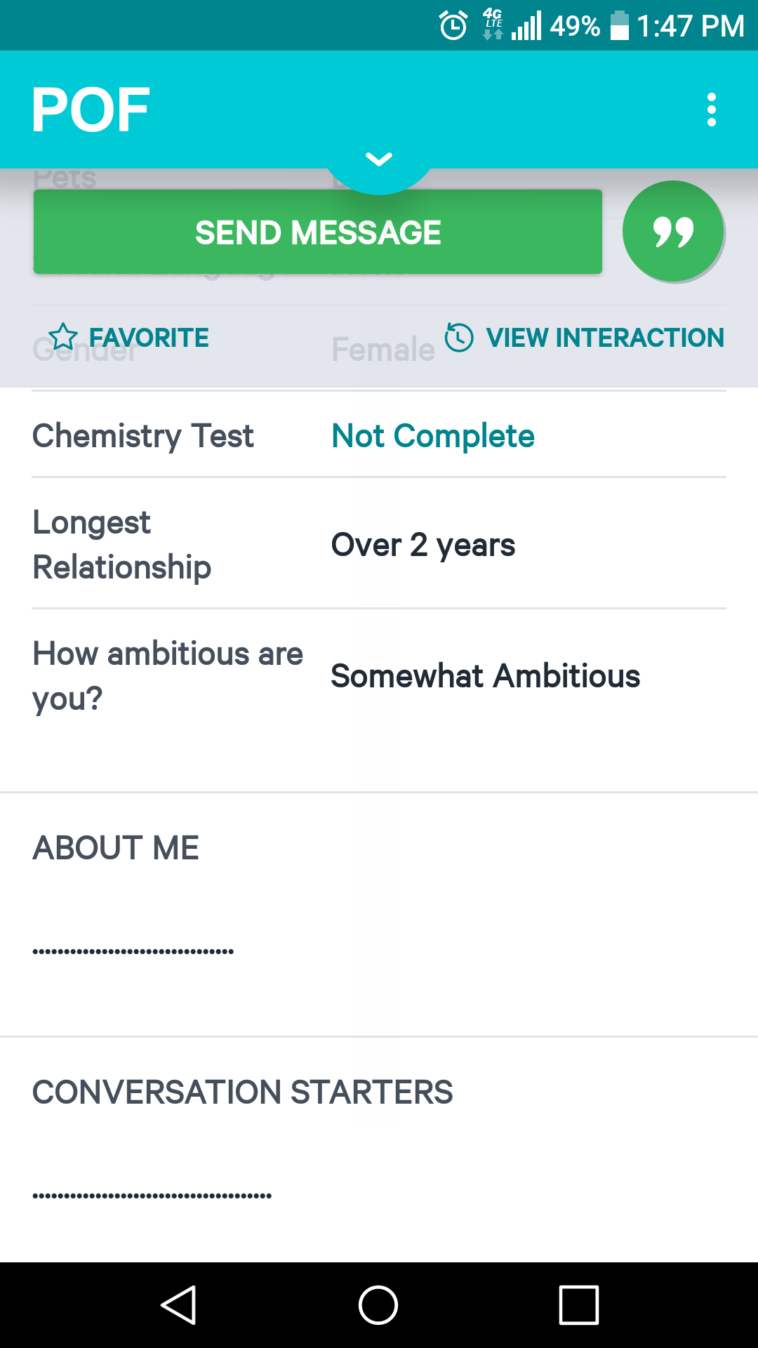Tap the View Interaction clock icon
The width and height of the screenshot is (758, 1348).
tap(459, 337)
